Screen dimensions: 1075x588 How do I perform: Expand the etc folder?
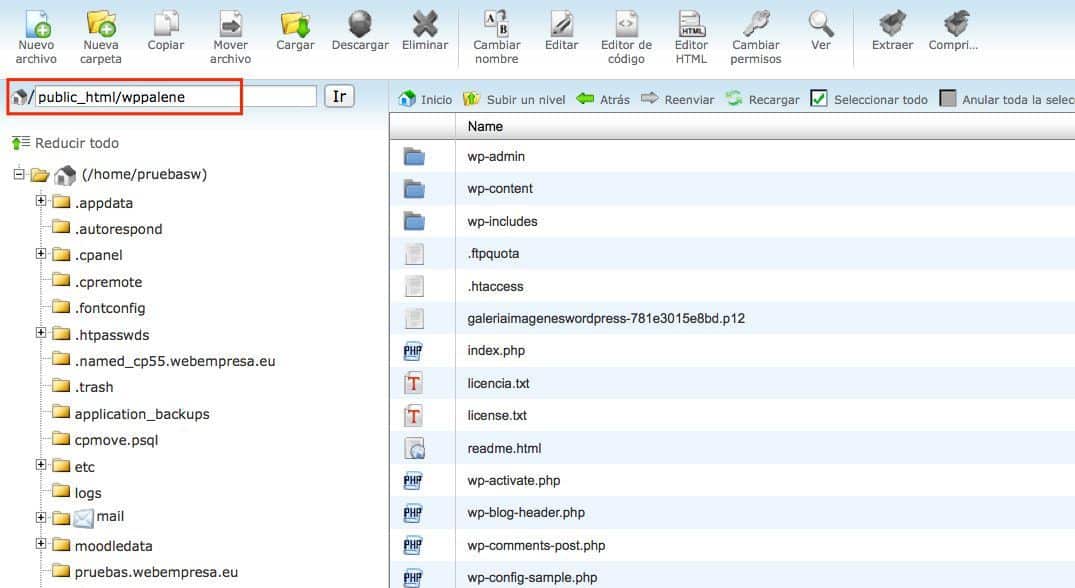coord(41,465)
